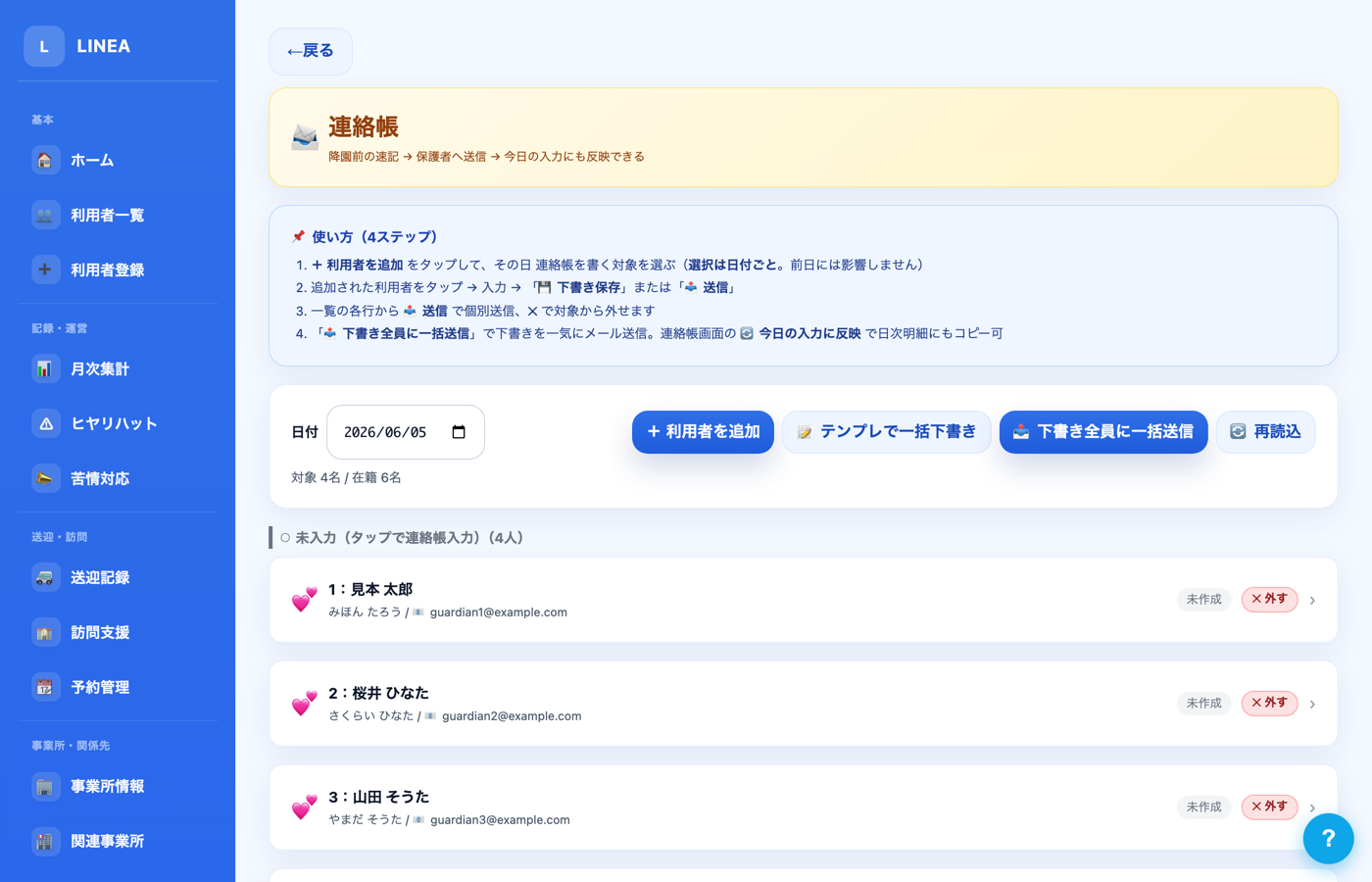Click the hearts icon for 見本 太郎
Viewport: 1372px width, 882px height.
click(x=305, y=600)
